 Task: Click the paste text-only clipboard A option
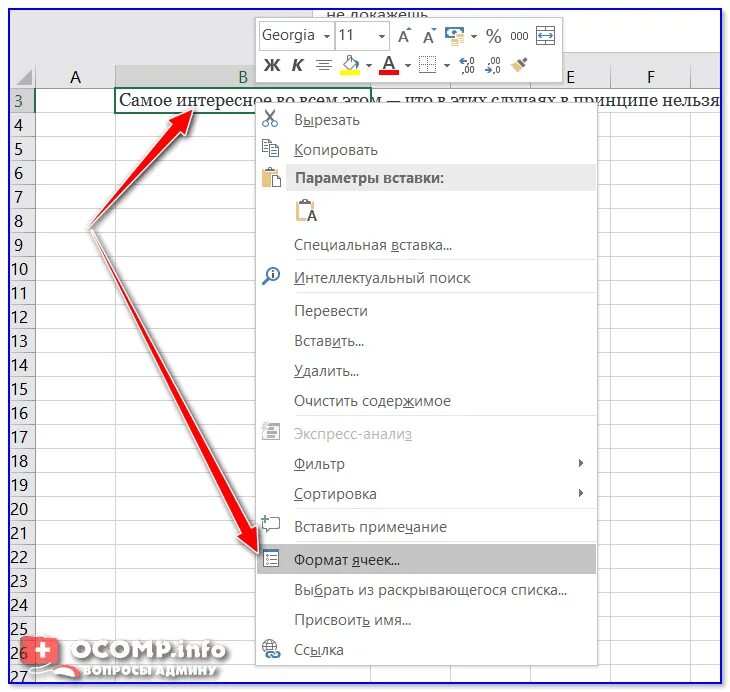point(306,210)
